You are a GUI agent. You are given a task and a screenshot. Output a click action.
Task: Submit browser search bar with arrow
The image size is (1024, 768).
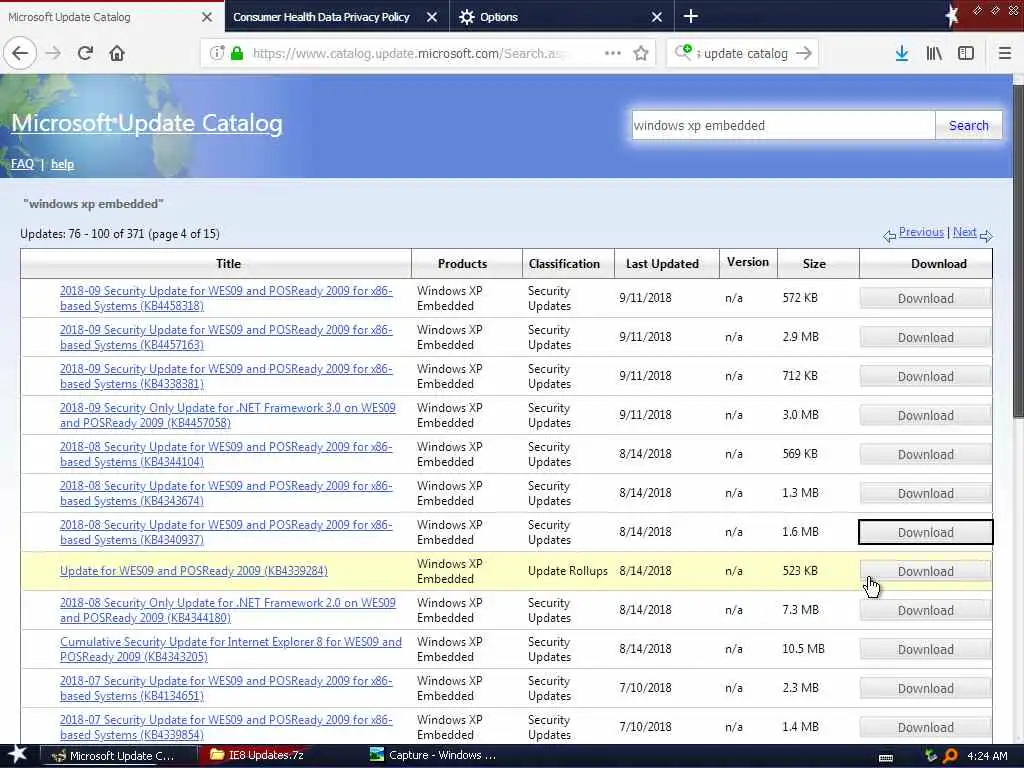[805, 53]
